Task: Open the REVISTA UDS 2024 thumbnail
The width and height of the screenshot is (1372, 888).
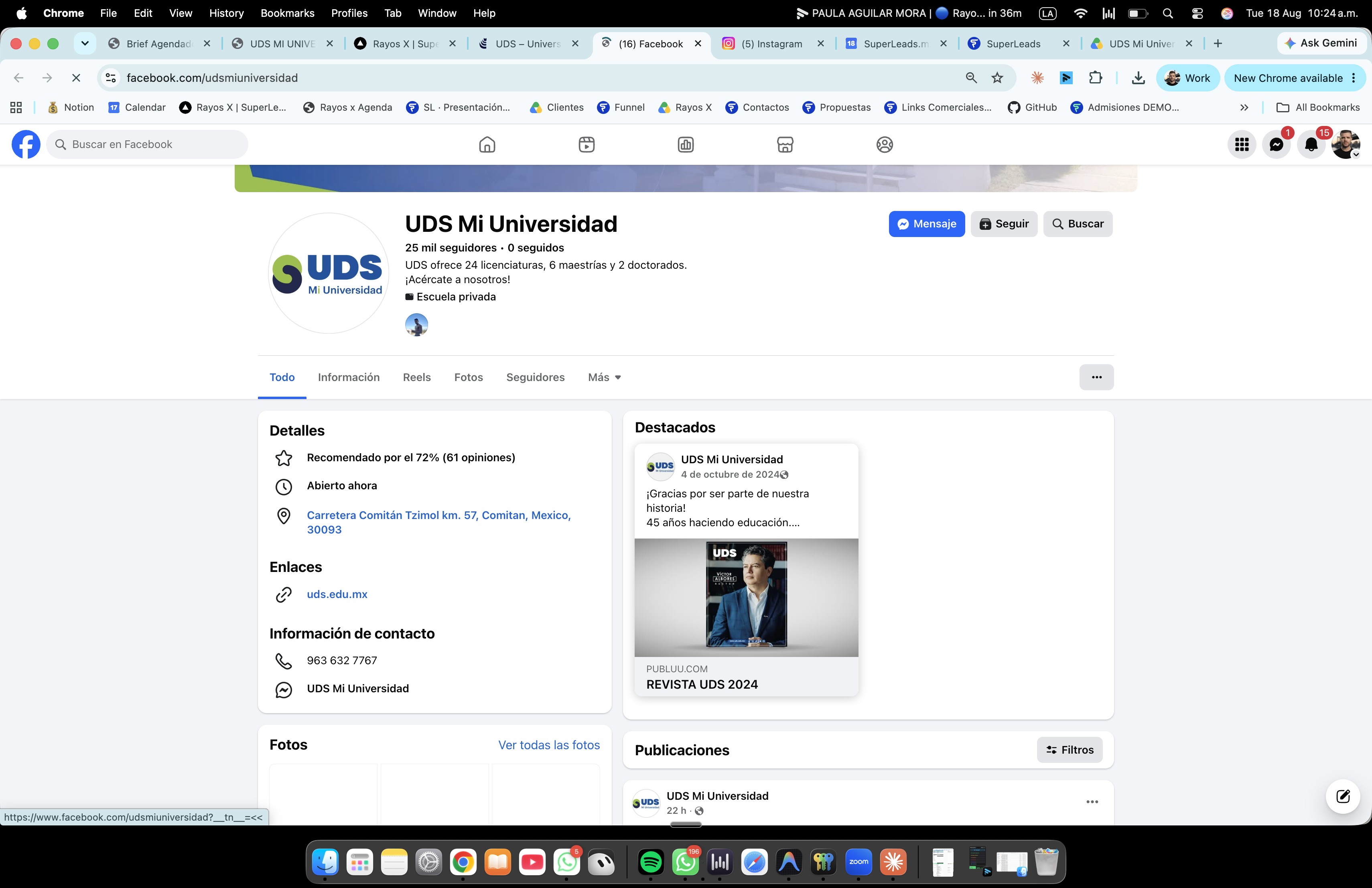Action: coord(746,598)
